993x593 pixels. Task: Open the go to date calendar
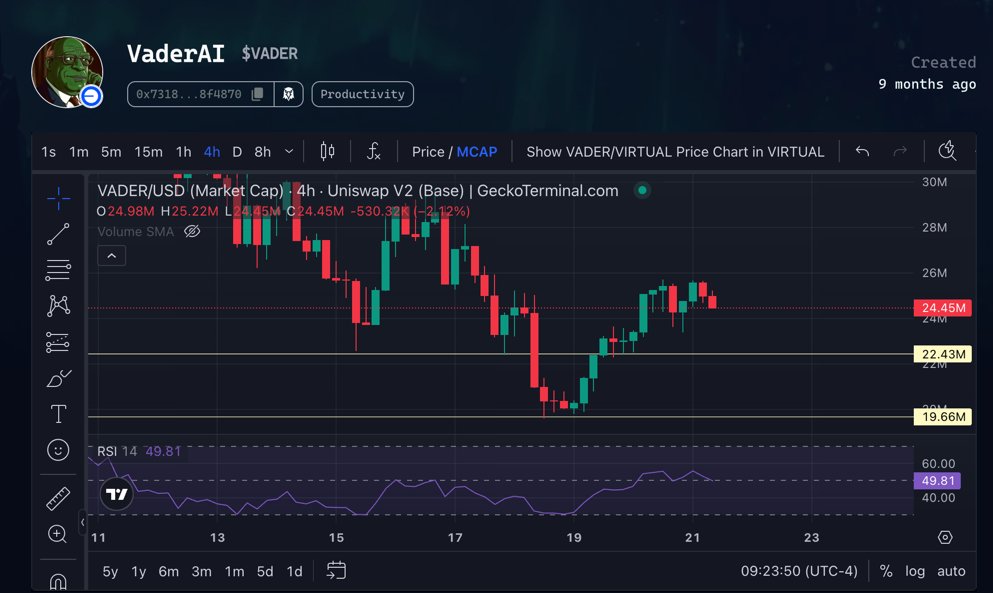(x=336, y=570)
